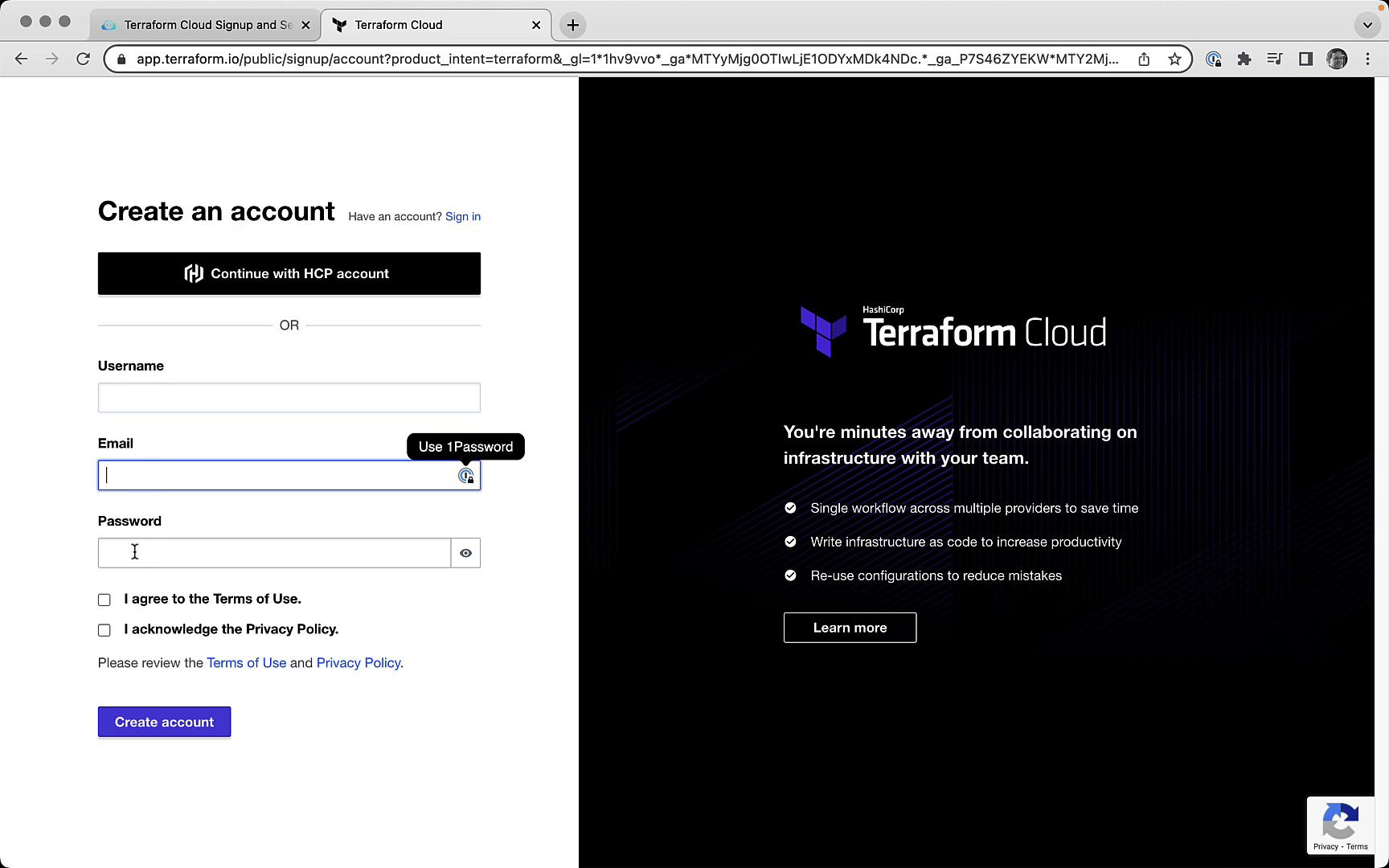This screenshot has height=868, width=1389.
Task: Open the Terms of Use link
Action: (246, 663)
